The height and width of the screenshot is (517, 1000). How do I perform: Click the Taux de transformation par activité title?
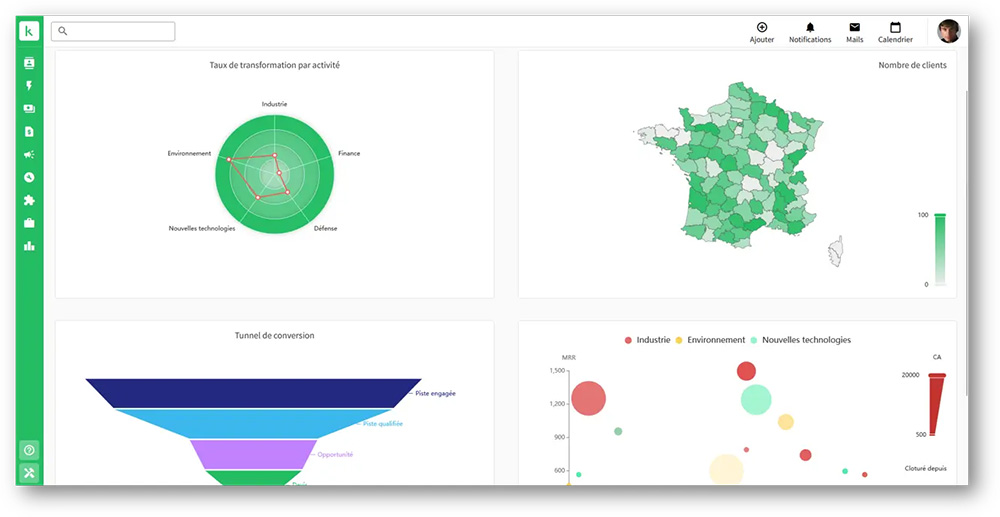point(274,65)
